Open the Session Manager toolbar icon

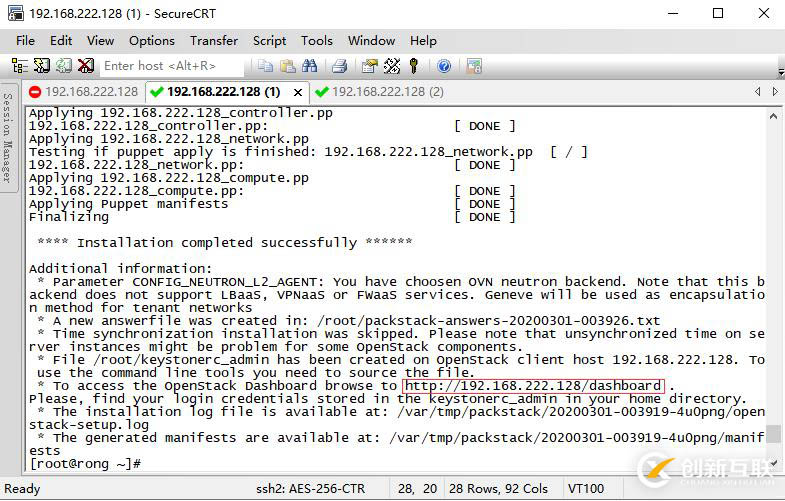pyautogui.click(x=19, y=66)
